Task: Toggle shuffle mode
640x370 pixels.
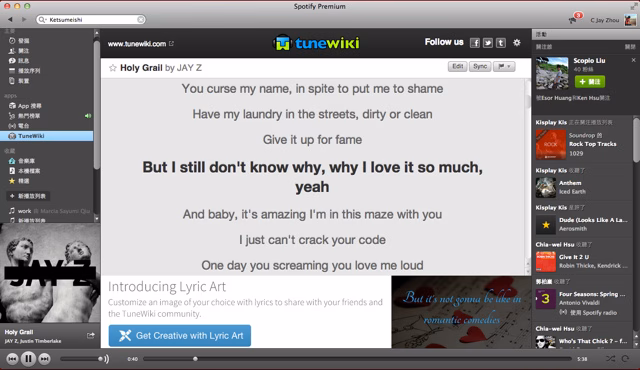Action: [610, 359]
